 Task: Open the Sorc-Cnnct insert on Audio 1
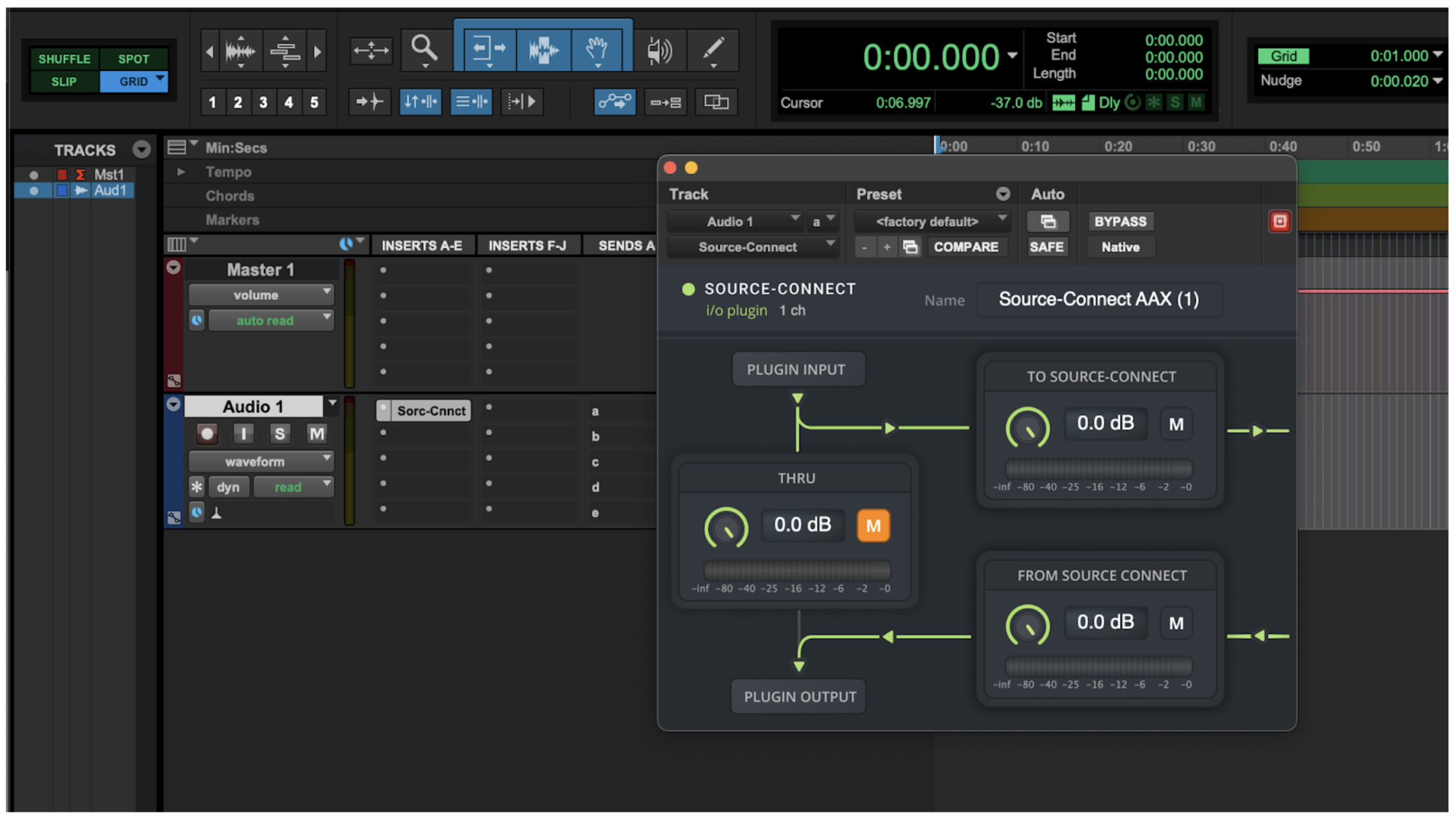(x=430, y=411)
